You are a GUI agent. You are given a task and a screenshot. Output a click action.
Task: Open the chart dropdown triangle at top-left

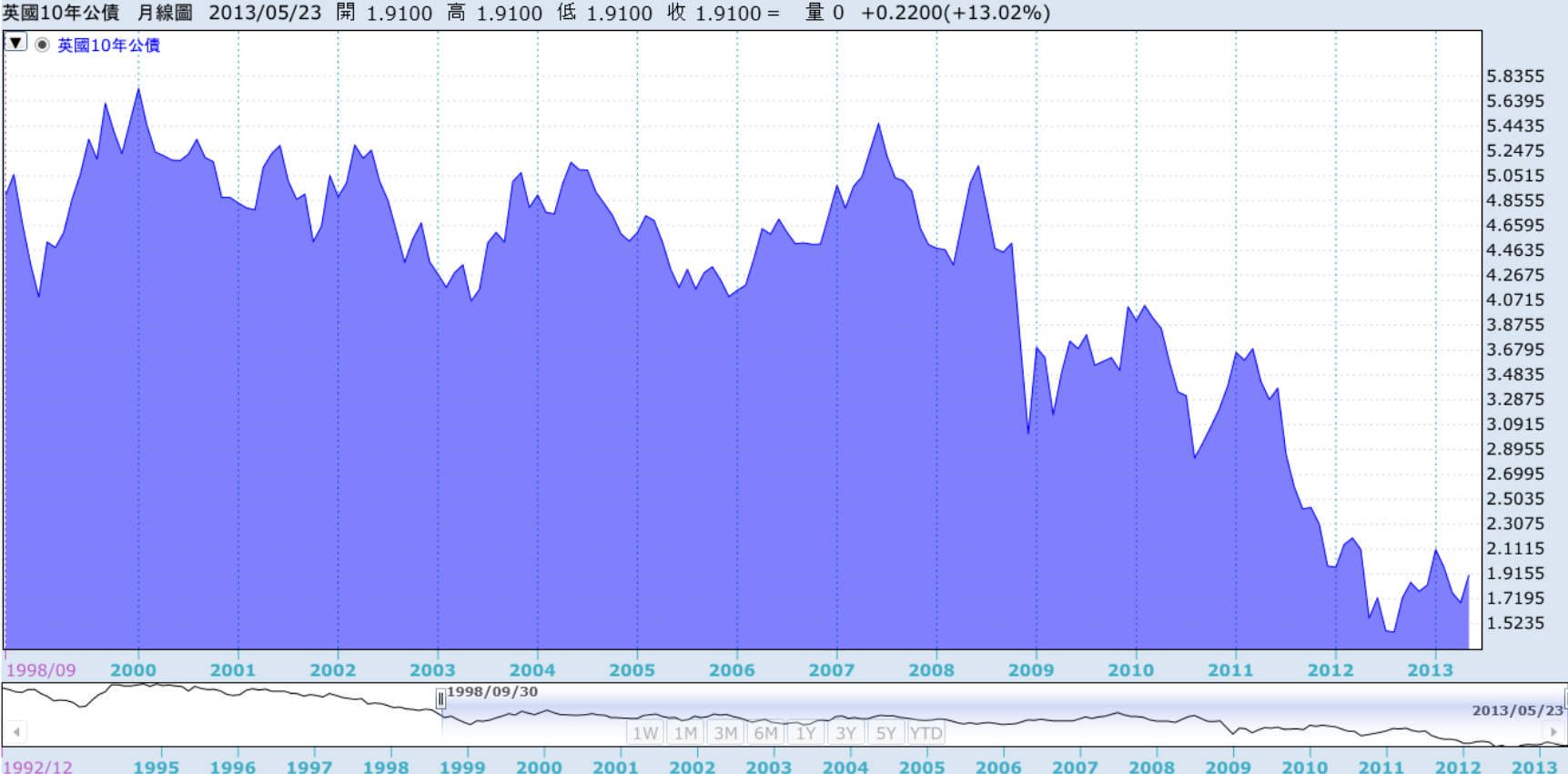coord(15,43)
